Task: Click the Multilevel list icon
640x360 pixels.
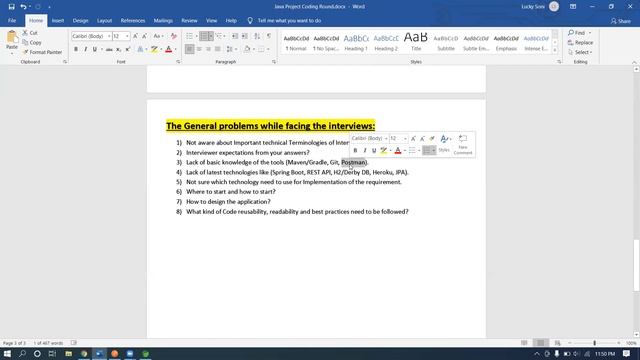Action: [219, 36]
